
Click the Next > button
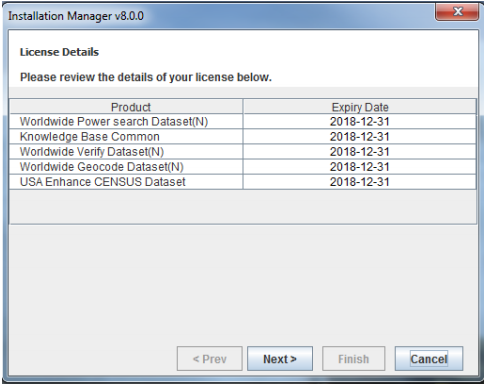pos(280,359)
